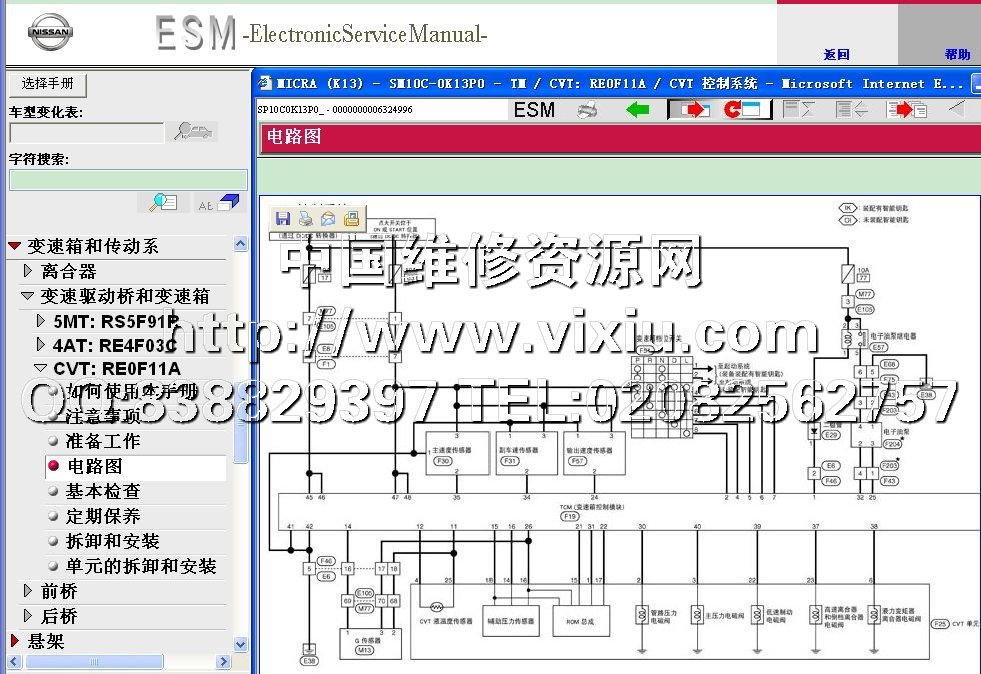Collapse the 变速驱动桥和变速箱 node

click(28, 296)
